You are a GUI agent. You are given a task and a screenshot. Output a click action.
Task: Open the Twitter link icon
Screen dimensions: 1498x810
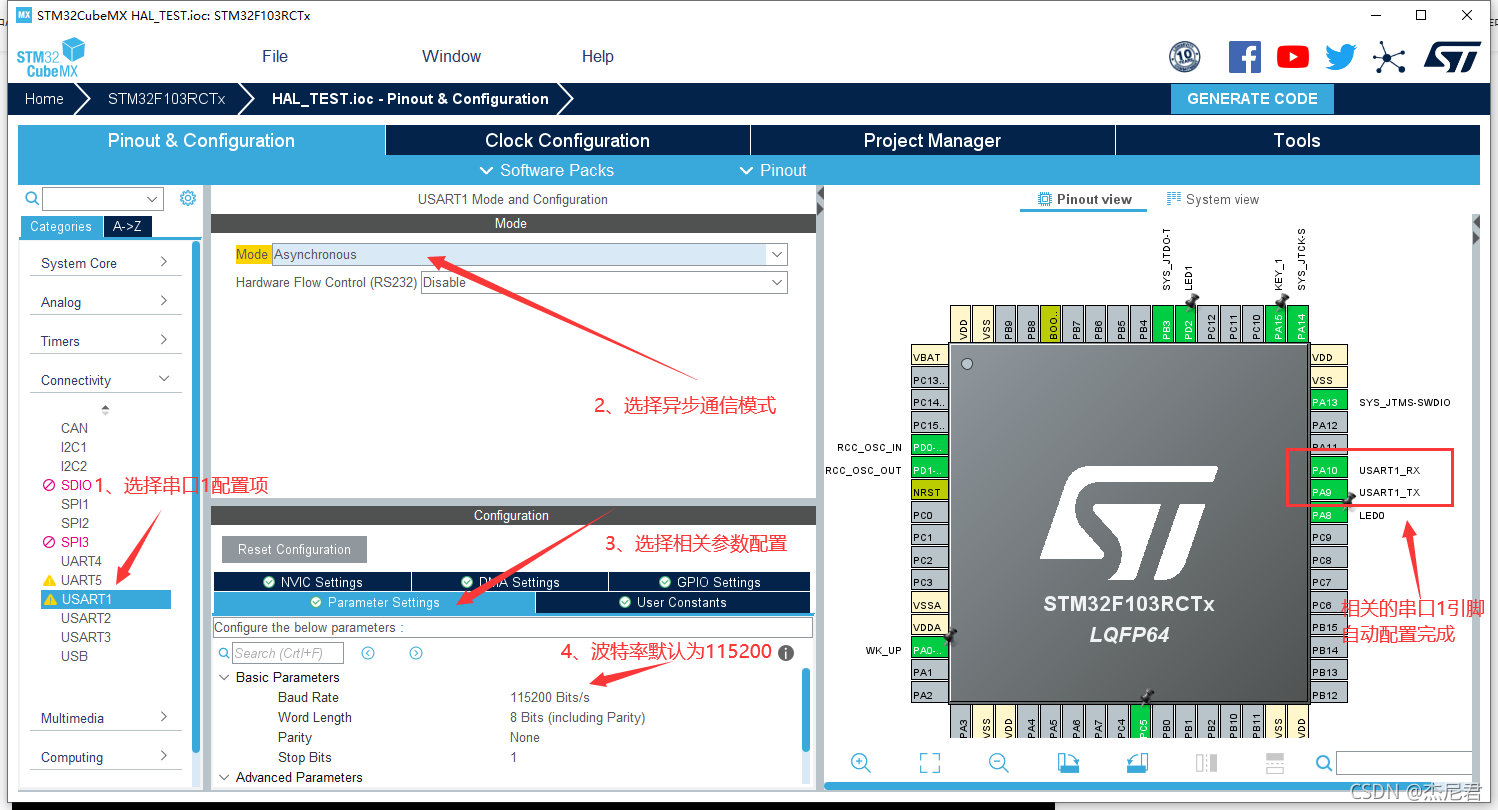point(1341,57)
